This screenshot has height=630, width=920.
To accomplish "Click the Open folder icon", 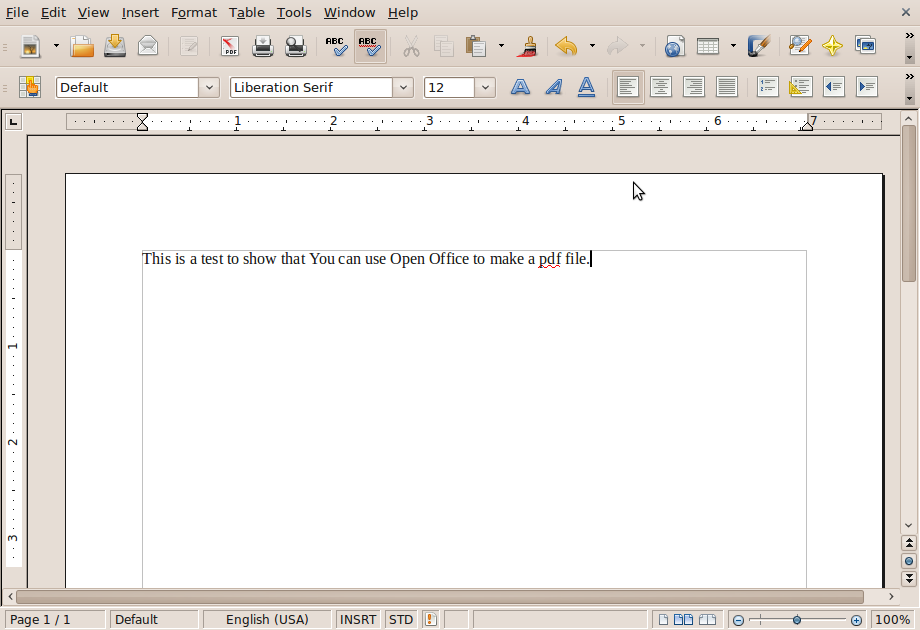I will click(x=82, y=46).
